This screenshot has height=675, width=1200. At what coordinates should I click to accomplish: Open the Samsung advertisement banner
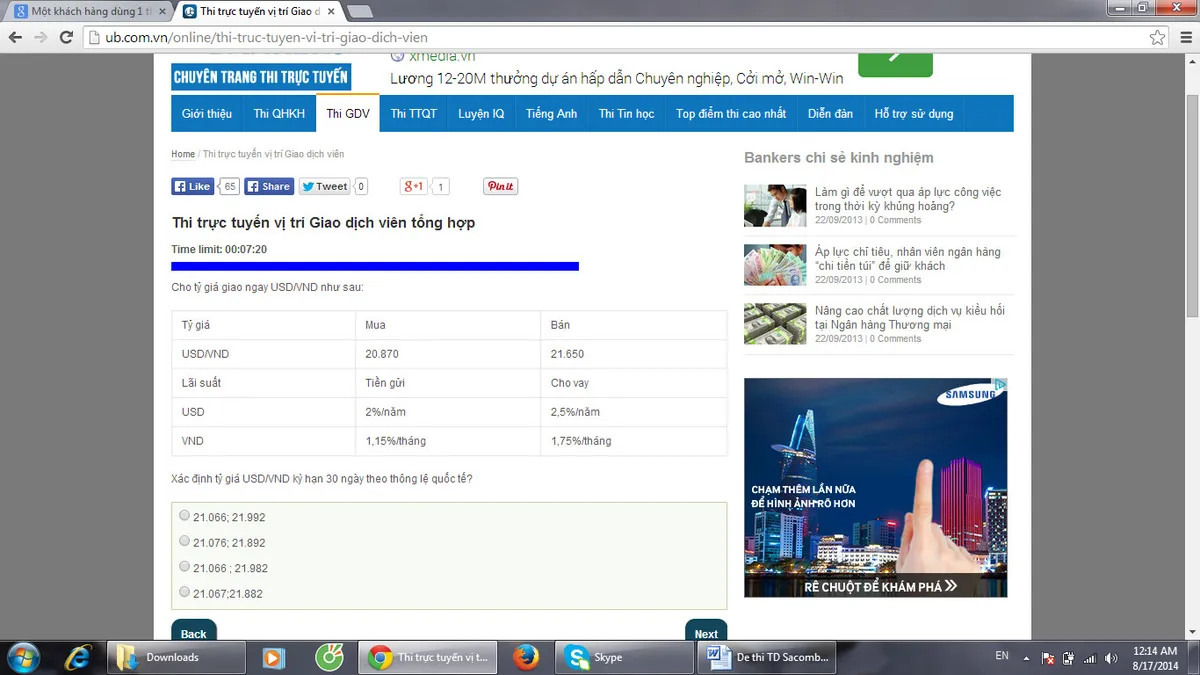[x=876, y=488]
